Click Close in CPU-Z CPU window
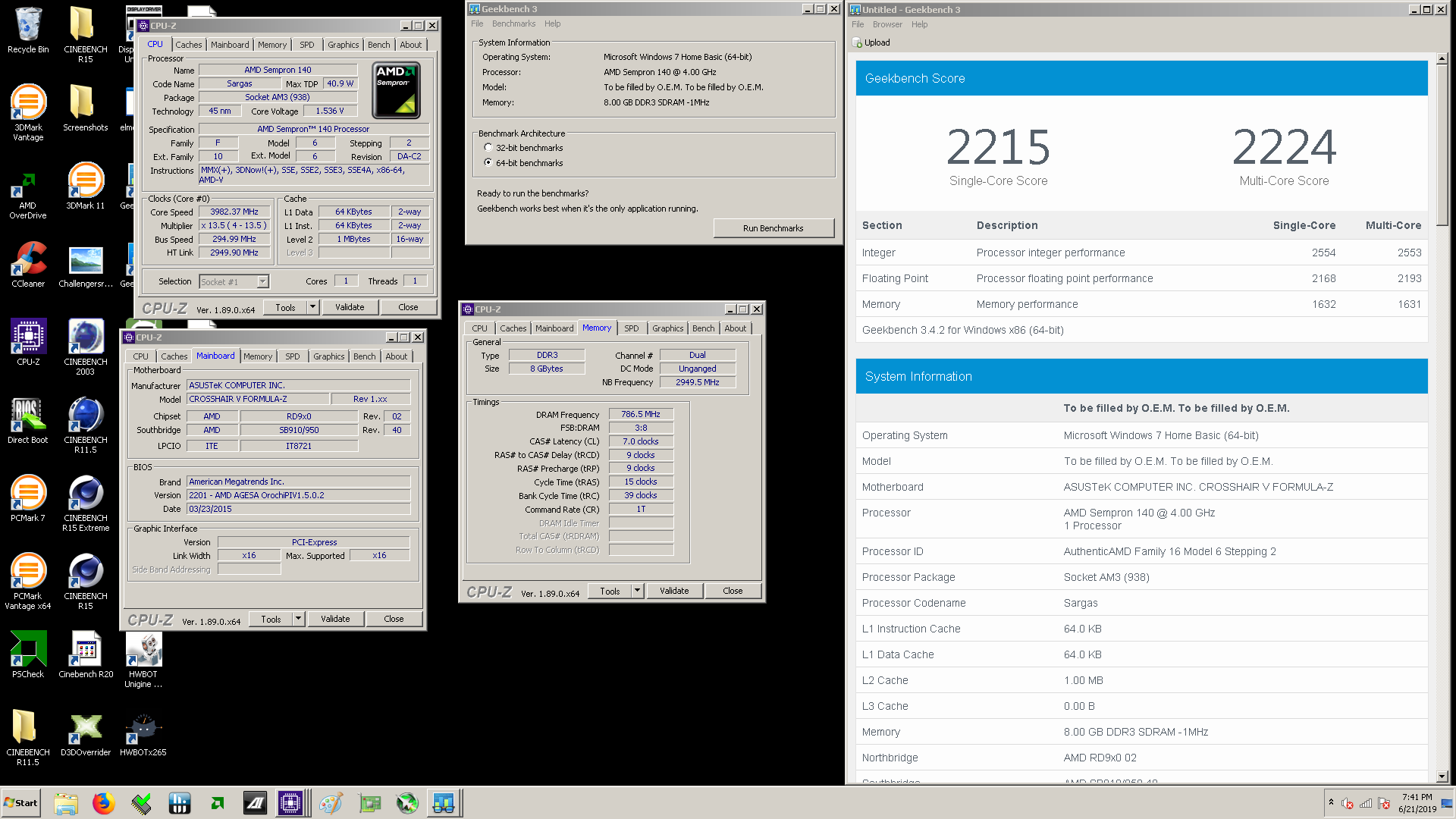The width and height of the screenshot is (1456, 819). [408, 307]
